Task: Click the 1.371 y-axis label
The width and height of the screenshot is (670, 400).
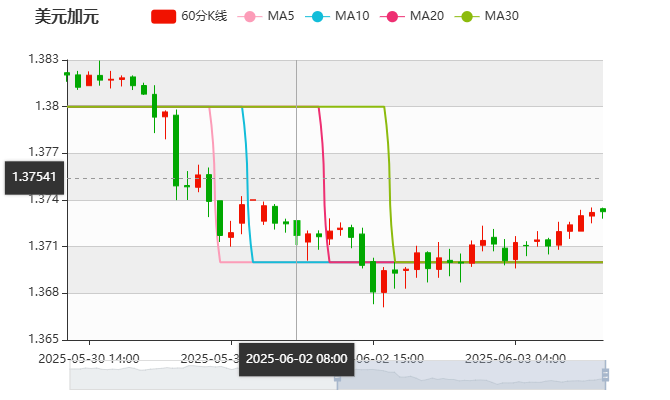Action: [x=44, y=246]
